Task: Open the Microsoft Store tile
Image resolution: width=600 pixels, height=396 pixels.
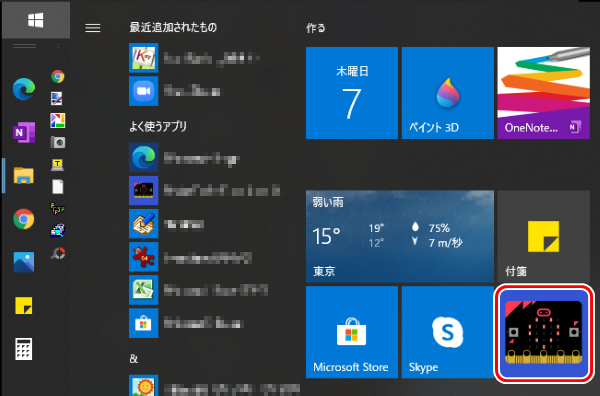Action: [x=352, y=332]
